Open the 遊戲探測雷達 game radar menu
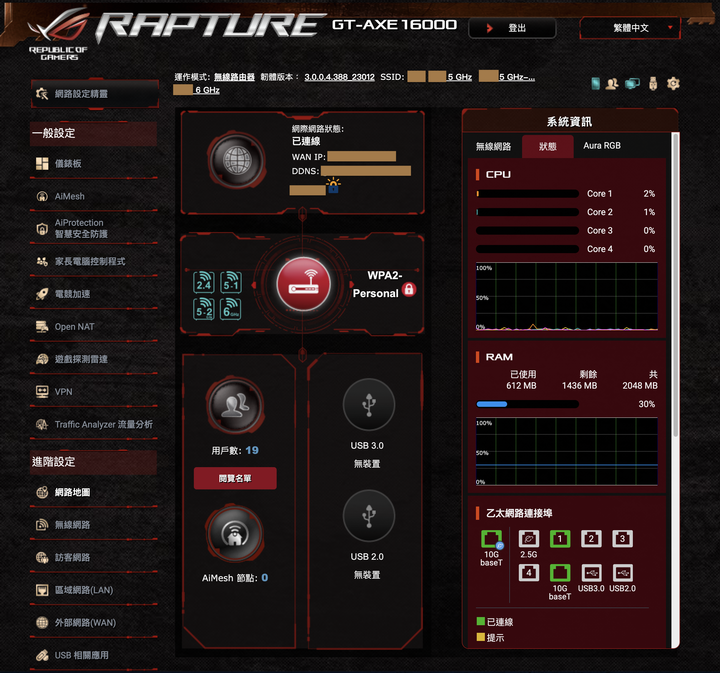 [x=94, y=359]
